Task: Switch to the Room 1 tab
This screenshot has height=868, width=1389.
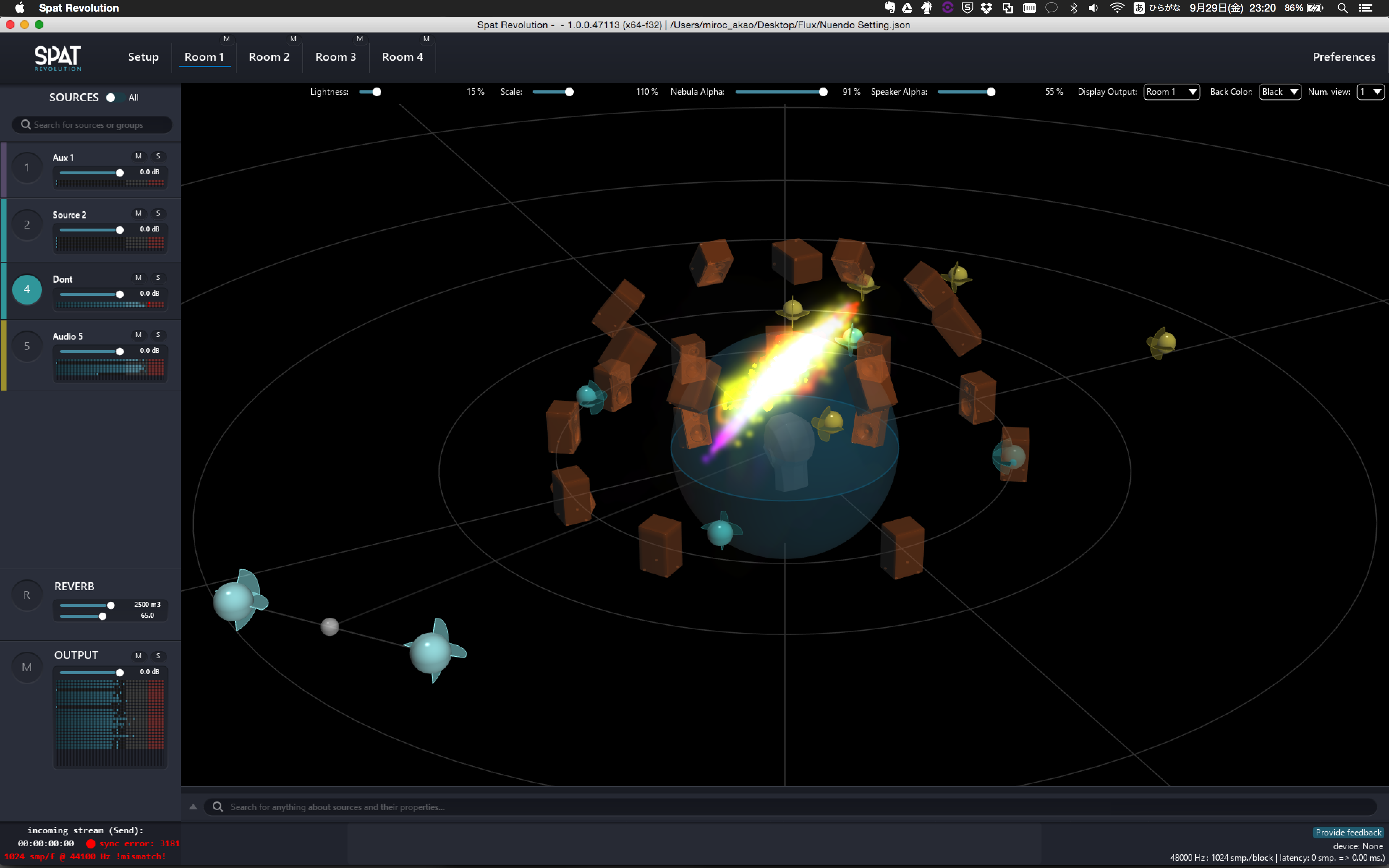Action: tap(204, 57)
